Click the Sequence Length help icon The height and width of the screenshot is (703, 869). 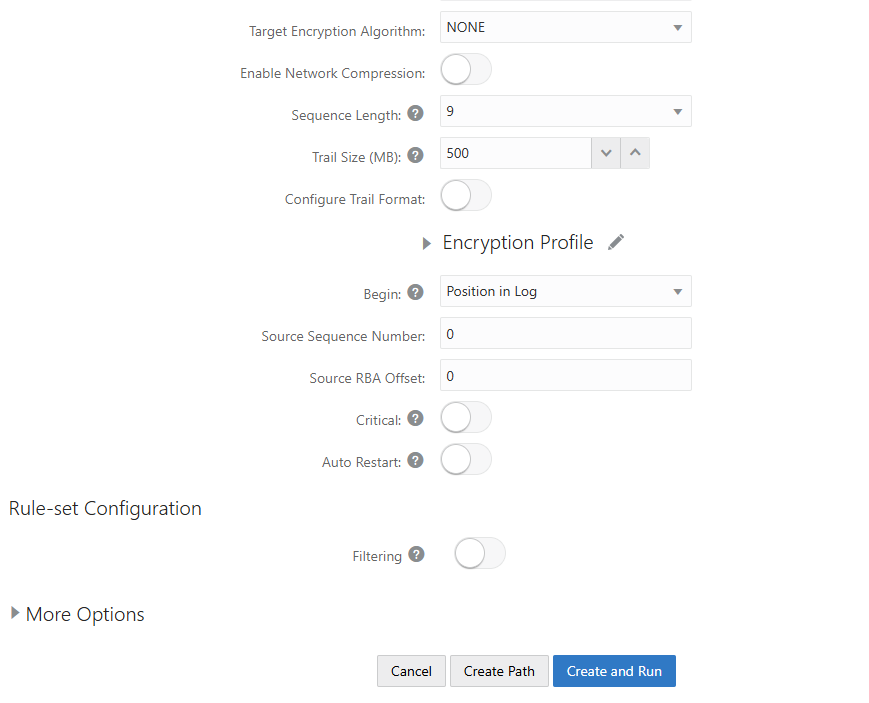[415, 113]
